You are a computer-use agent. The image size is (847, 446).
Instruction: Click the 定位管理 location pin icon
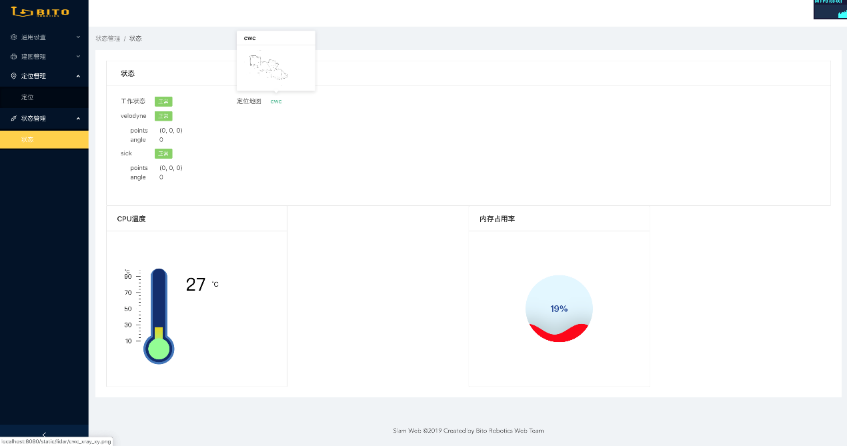pos(13,76)
